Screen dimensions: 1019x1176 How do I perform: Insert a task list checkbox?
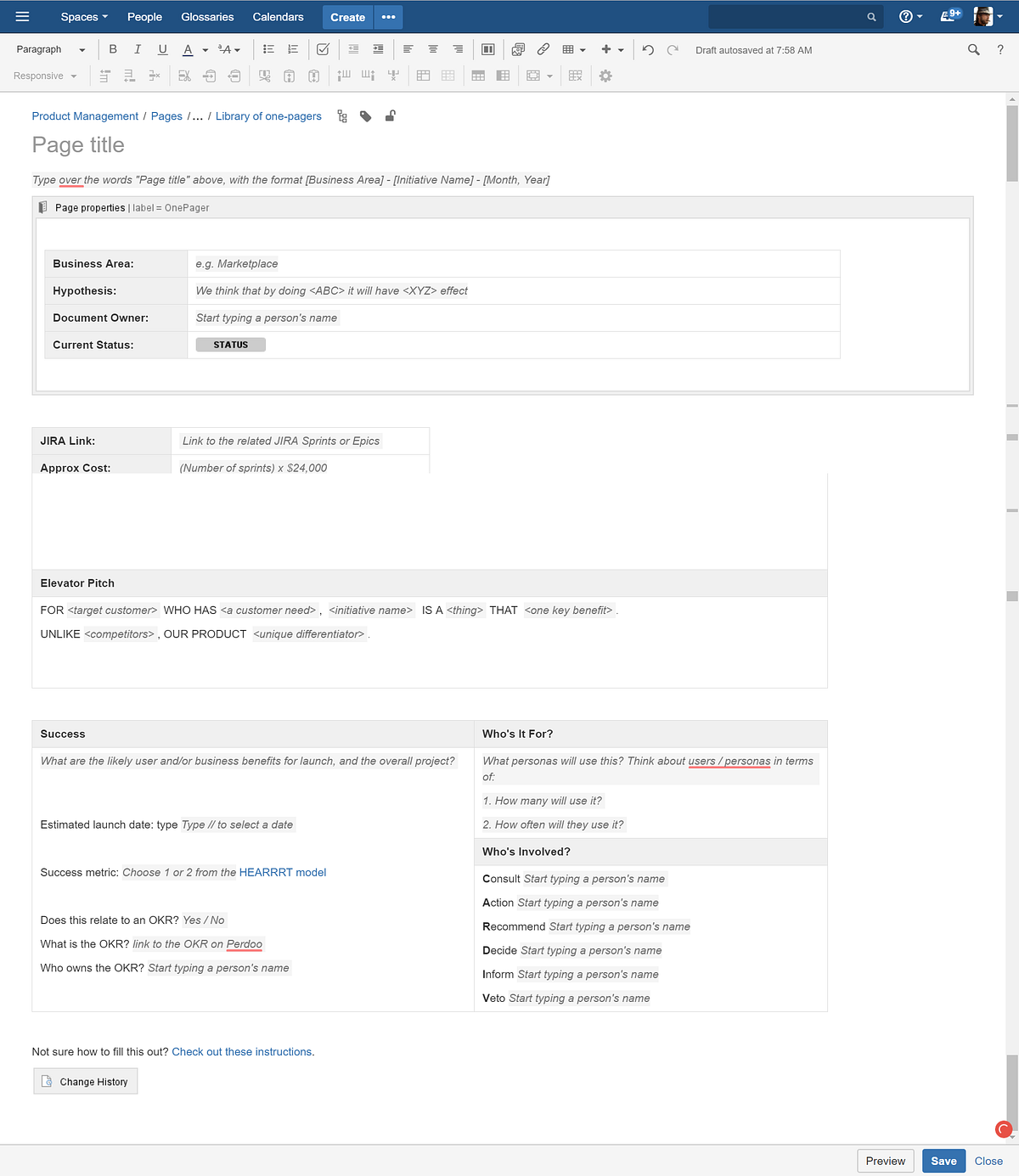coord(323,49)
